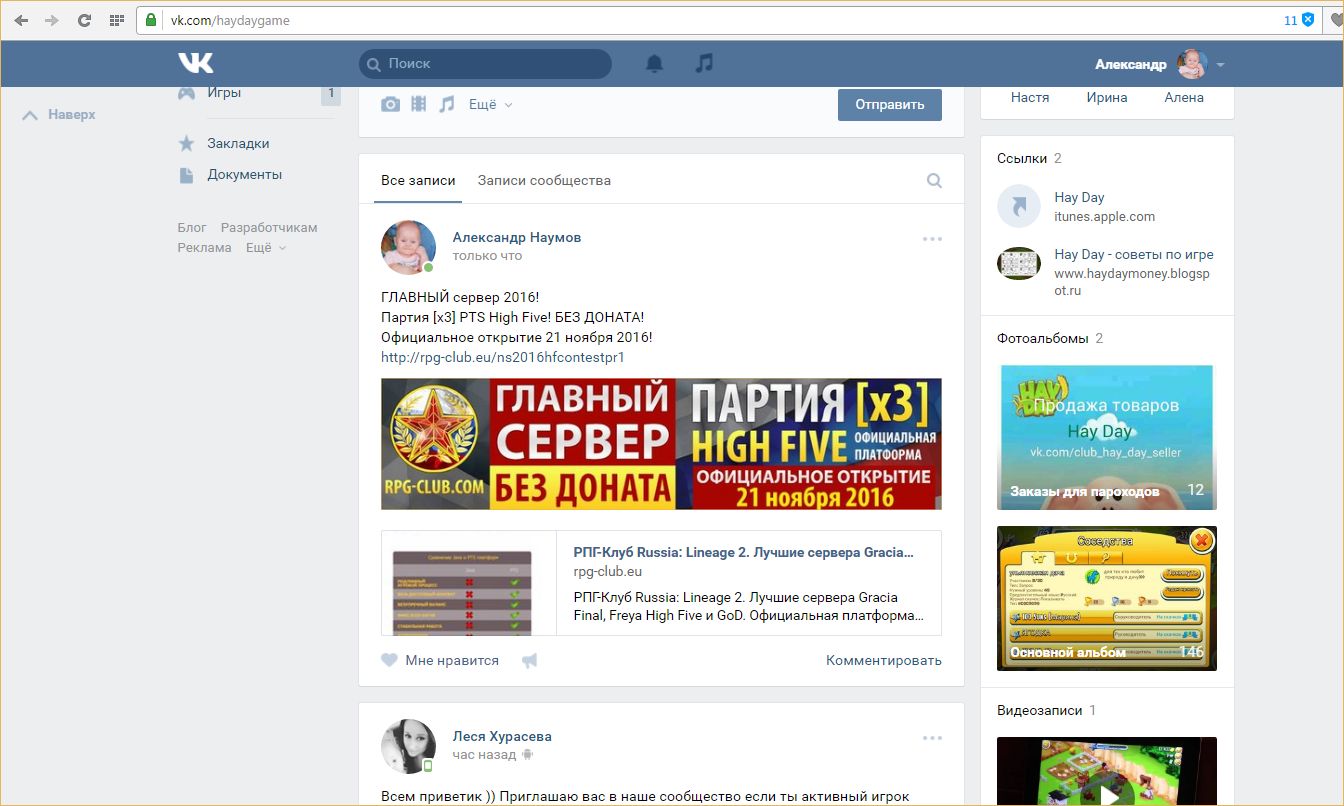Click the heart like icon
This screenshot has height=806, width=1344.
390,660
